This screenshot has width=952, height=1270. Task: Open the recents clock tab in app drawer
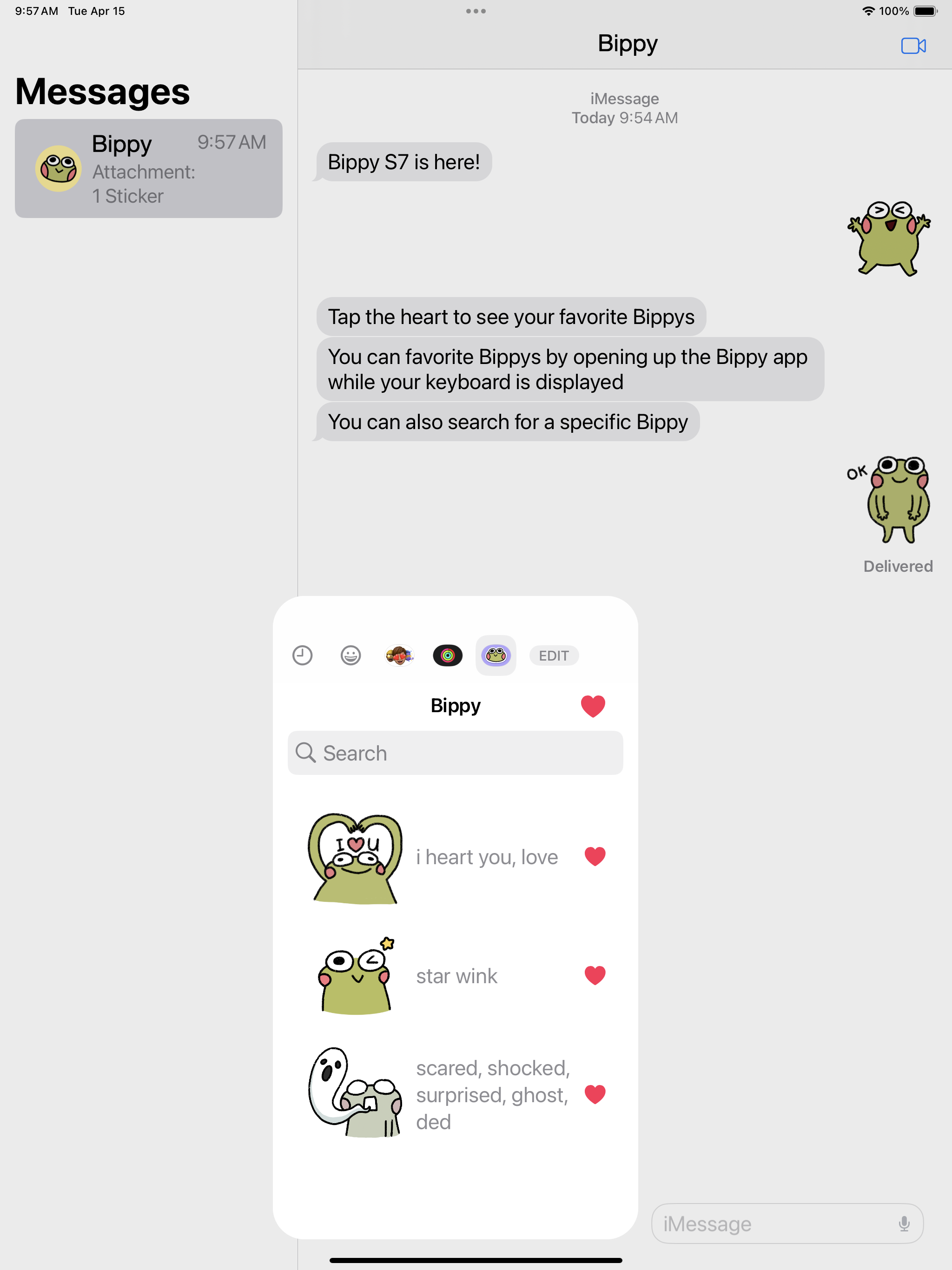[303, 655]
